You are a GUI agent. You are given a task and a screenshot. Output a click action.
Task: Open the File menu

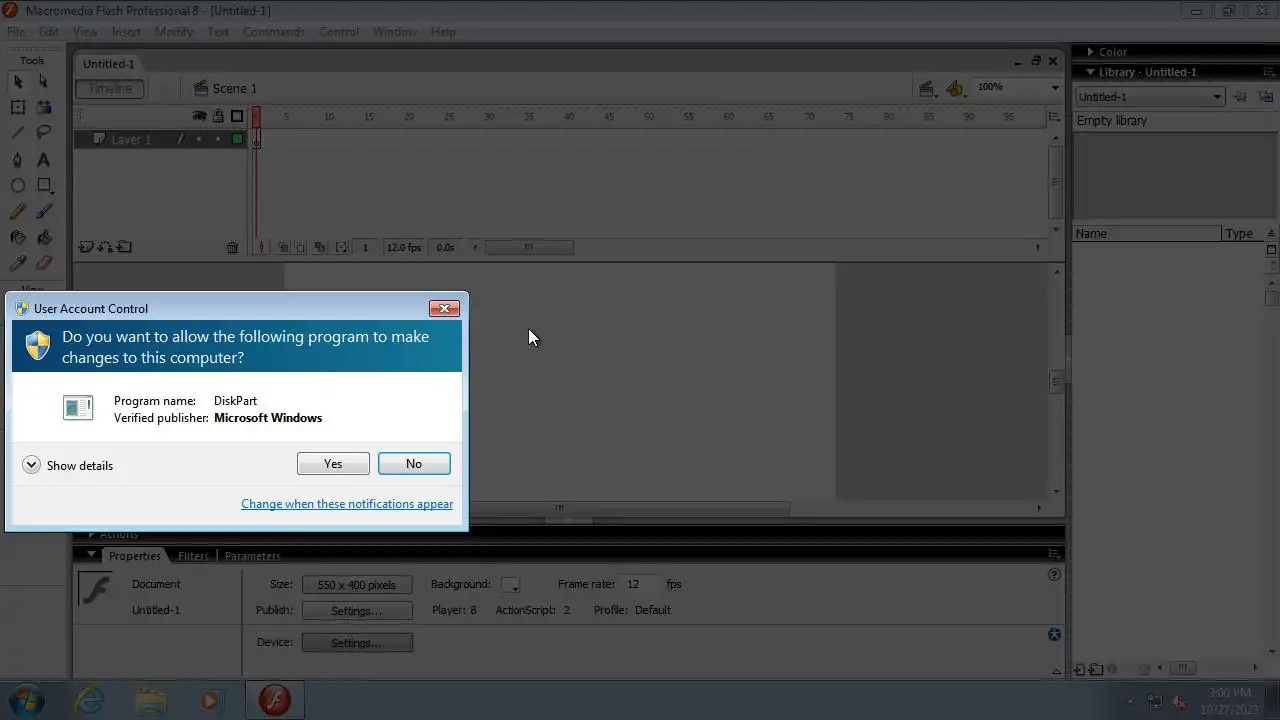coord(16,32)
